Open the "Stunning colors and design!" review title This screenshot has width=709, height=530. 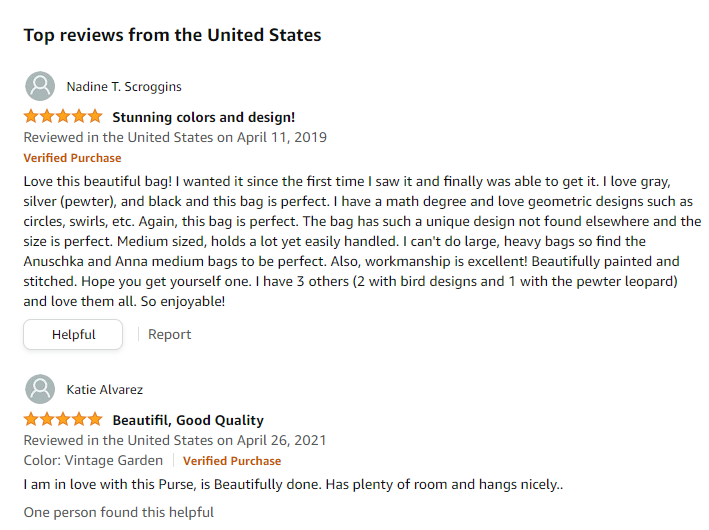tap(203, 117)
